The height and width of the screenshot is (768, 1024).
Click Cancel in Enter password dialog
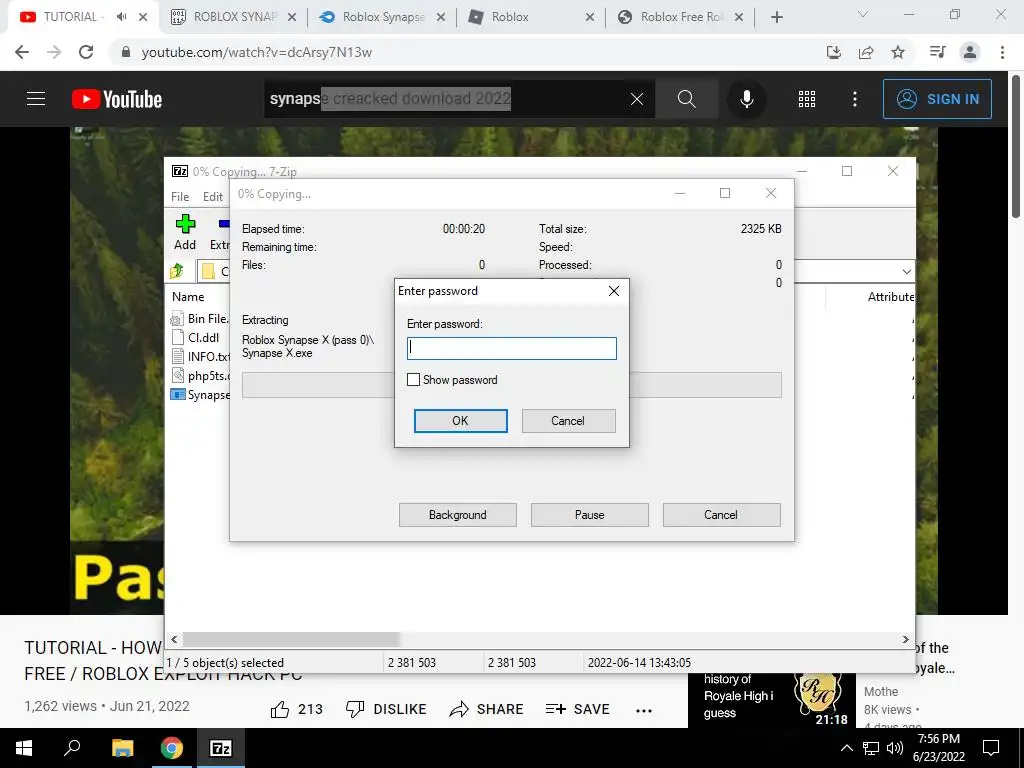568,421
